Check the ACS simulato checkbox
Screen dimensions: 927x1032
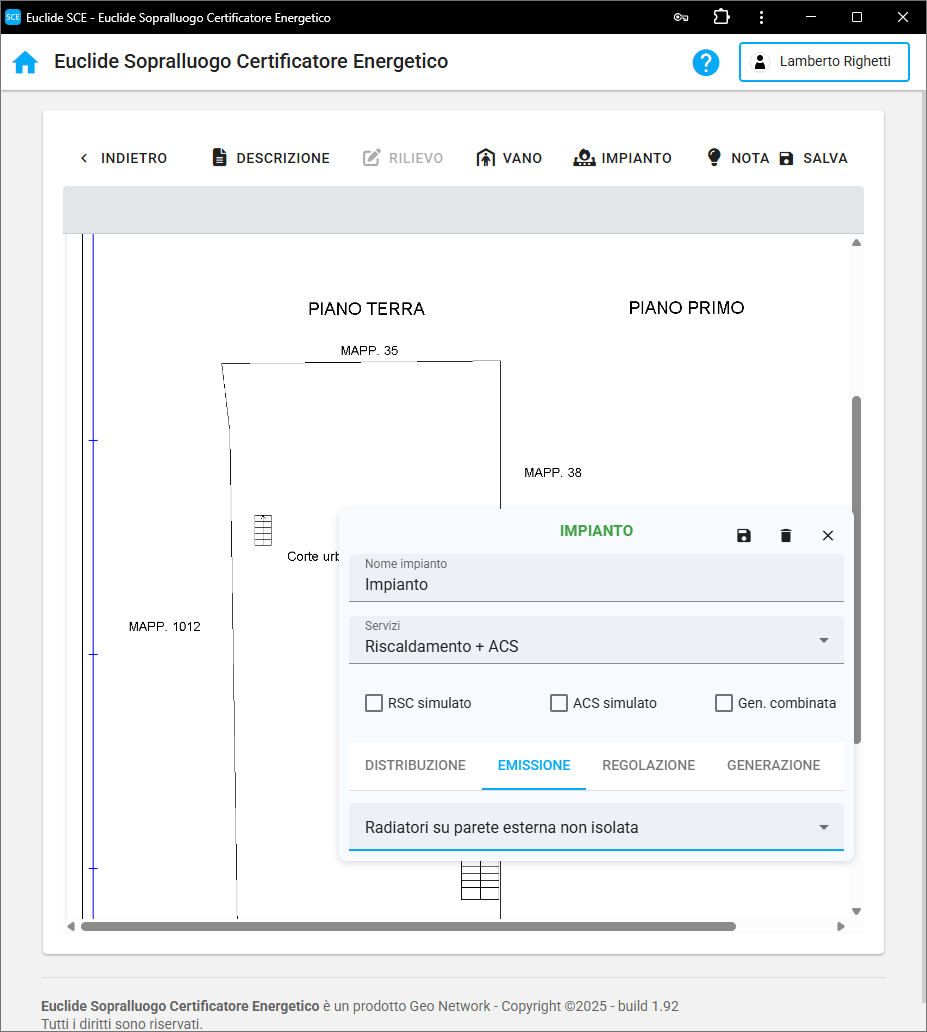(x=559, y=703)
